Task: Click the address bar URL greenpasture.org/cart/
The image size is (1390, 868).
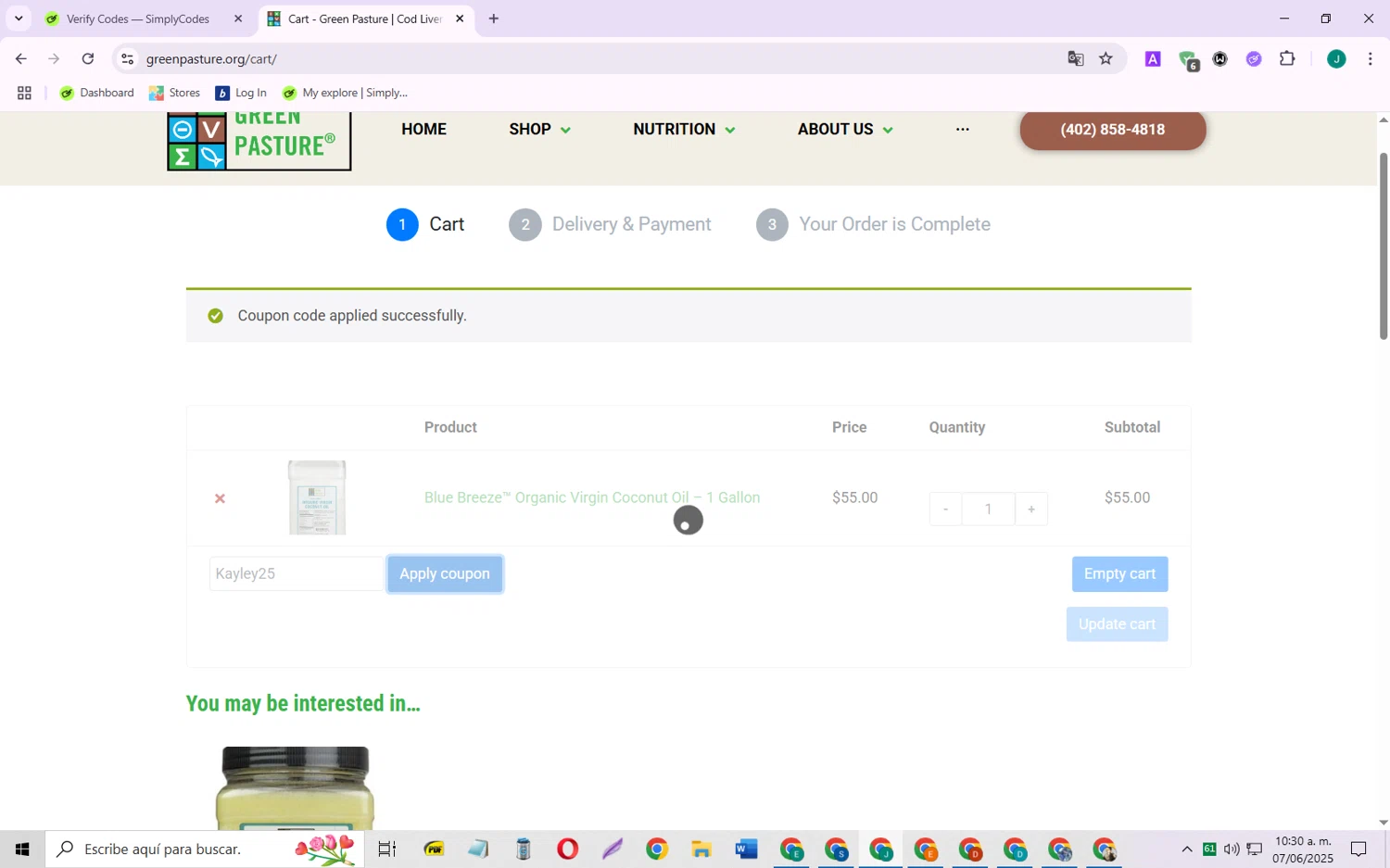Action: (211, 59)
